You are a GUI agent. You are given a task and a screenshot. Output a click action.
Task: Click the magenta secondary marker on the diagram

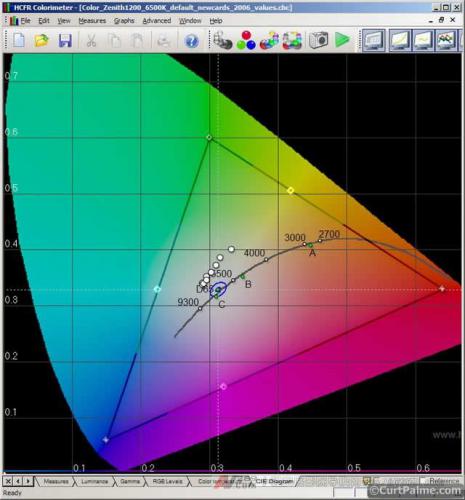[x=223, y=386]
